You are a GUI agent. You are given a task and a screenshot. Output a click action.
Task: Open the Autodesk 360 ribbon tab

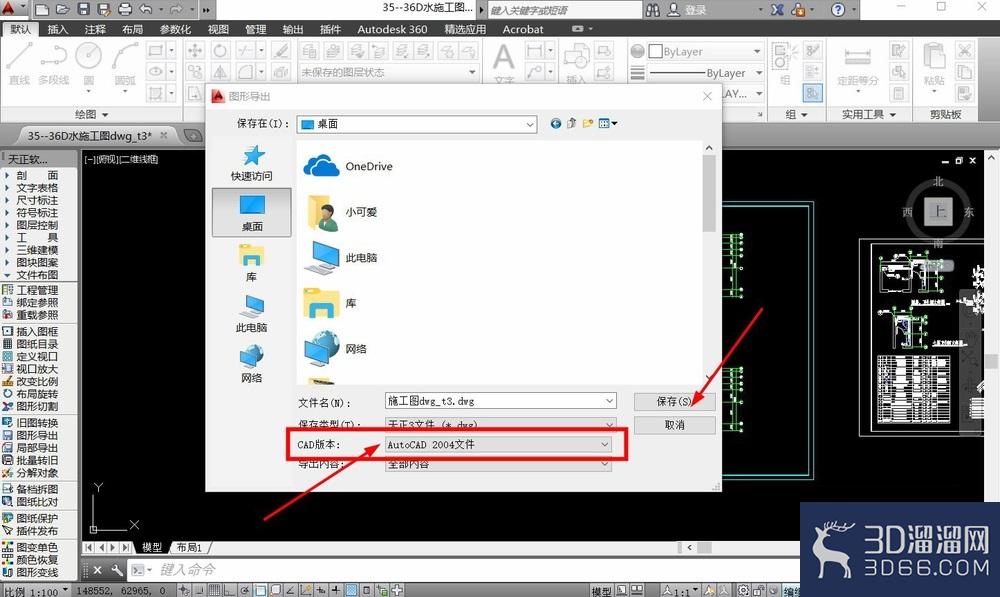[392, 29]
